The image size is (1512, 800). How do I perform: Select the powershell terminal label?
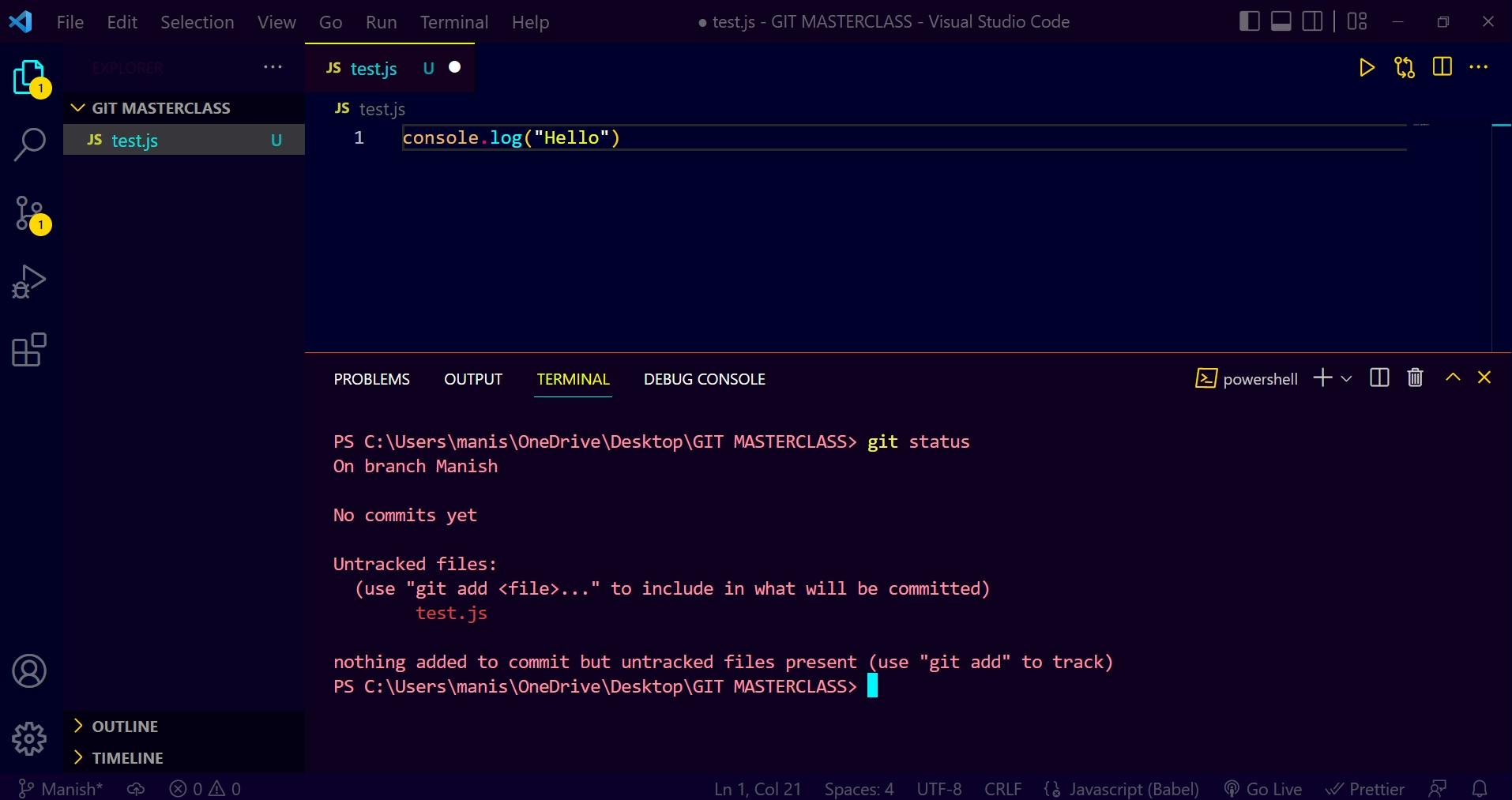(1247, 379)
